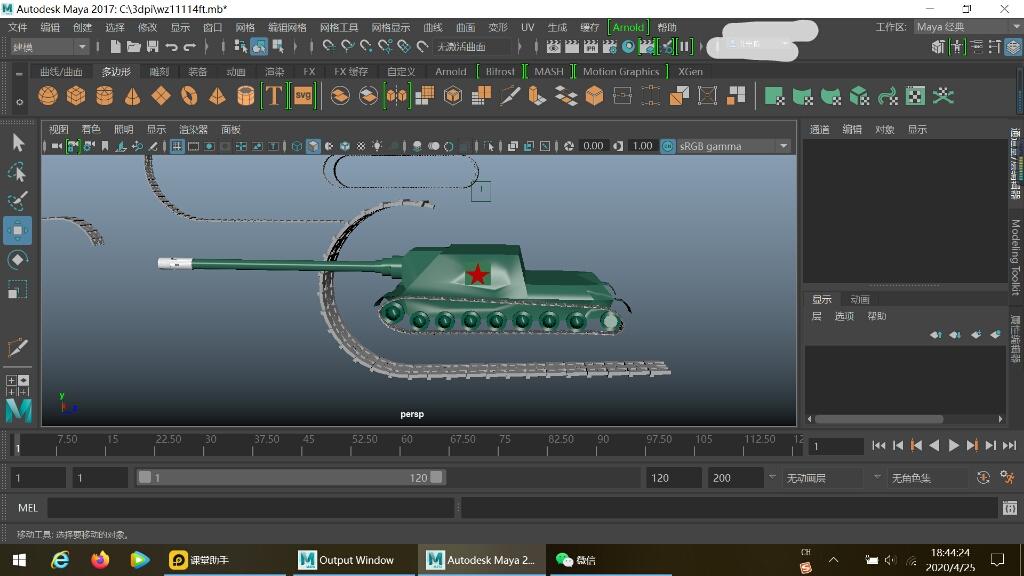Click the Save scene icon
The height and width of the screenshot is (576, 1024).
click(152, 46)
